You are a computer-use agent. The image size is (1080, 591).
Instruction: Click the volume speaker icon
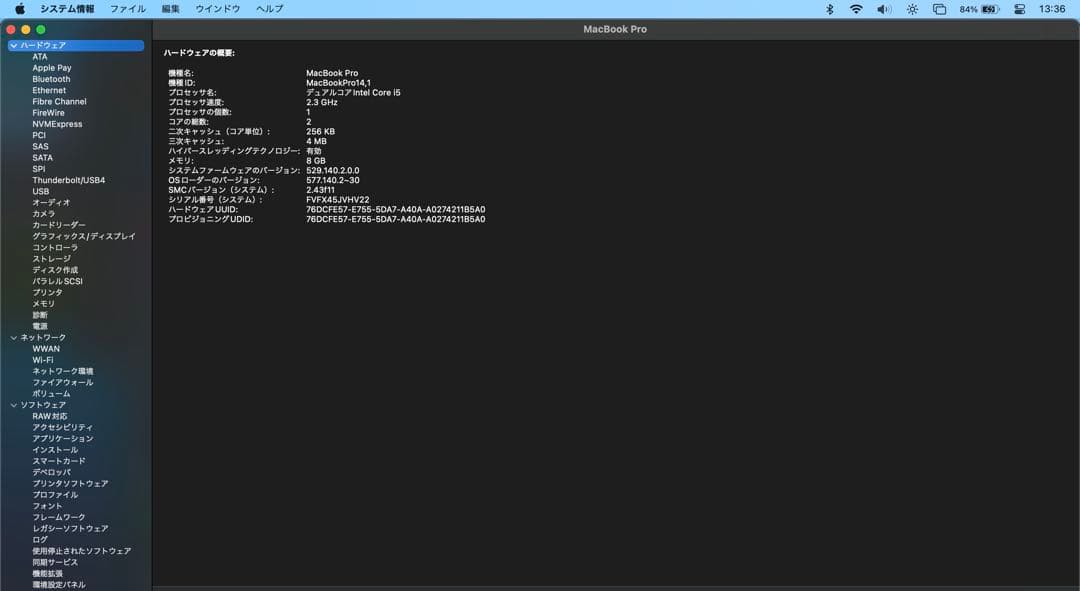[884, 9]
